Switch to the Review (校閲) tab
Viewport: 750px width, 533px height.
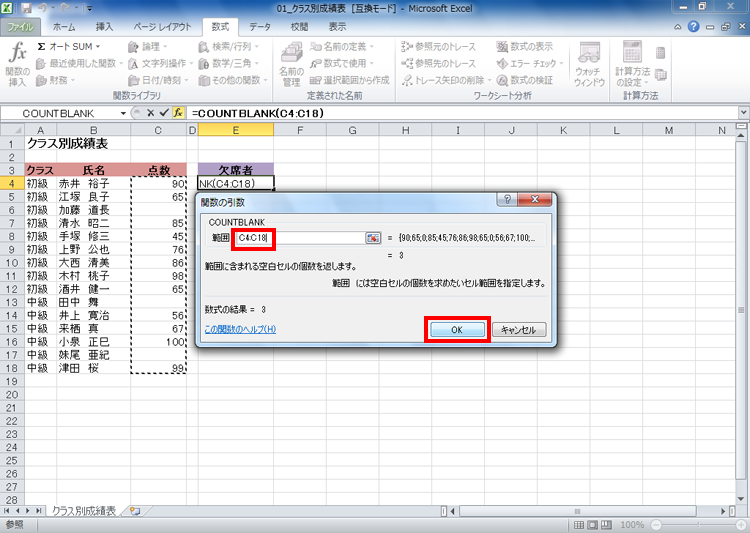point(299,27)
